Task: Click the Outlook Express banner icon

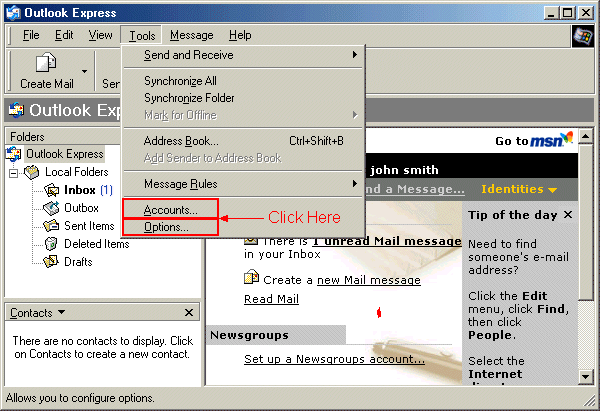Action: [16, 110]
